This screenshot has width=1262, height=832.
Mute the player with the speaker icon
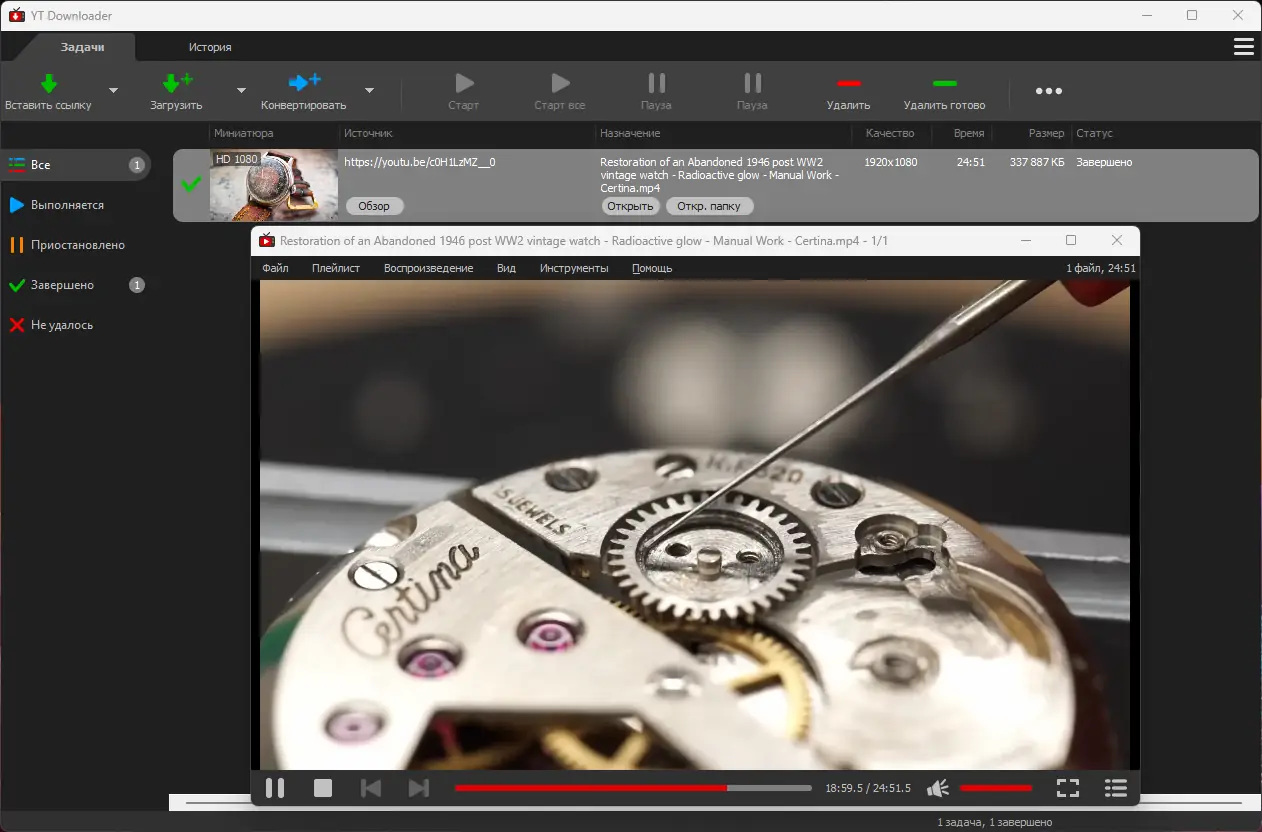pos(938,788)
